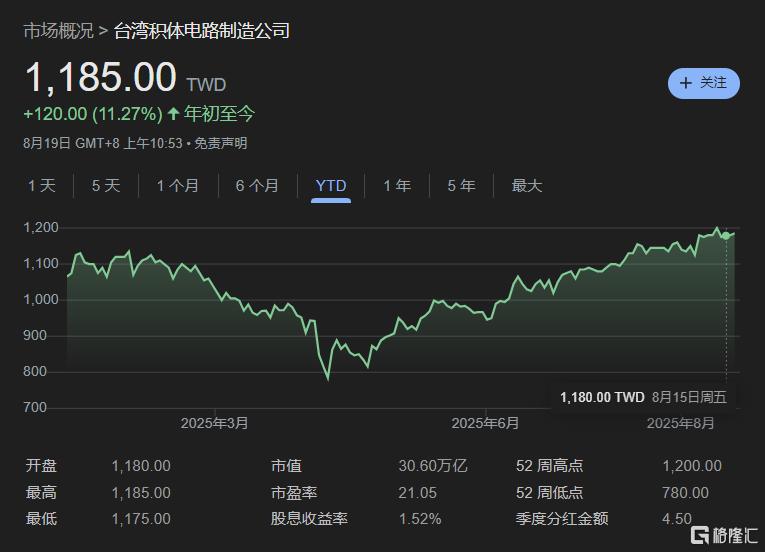
Task: Click the 52 周低点 value 780.00
Action: pyautogui.click(x=685, y=492)
